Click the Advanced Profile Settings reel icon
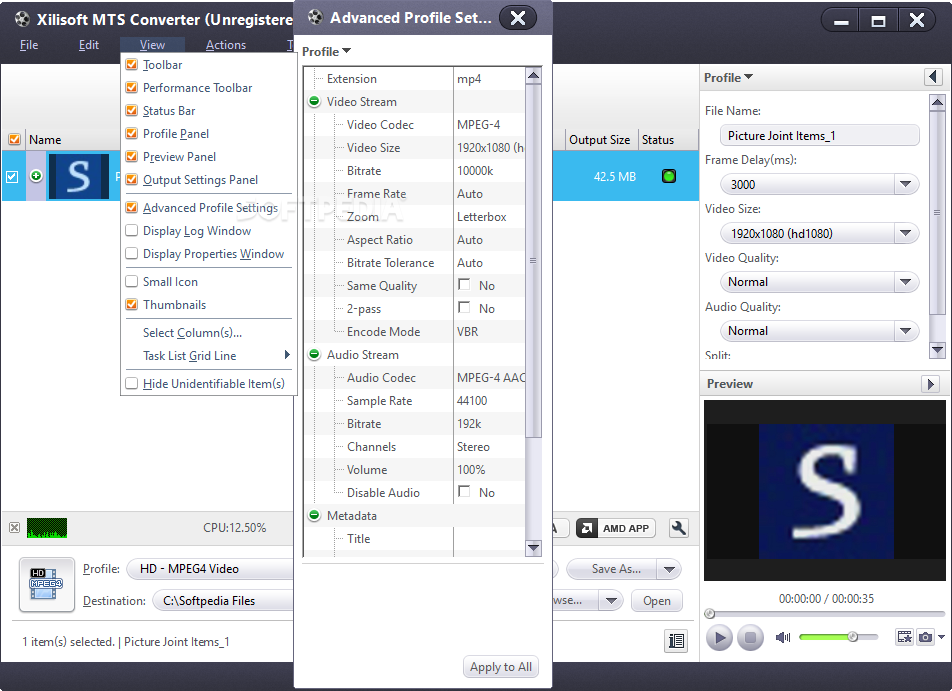Image resolution: width=952 pixels, height=691 pixels. 315,17
